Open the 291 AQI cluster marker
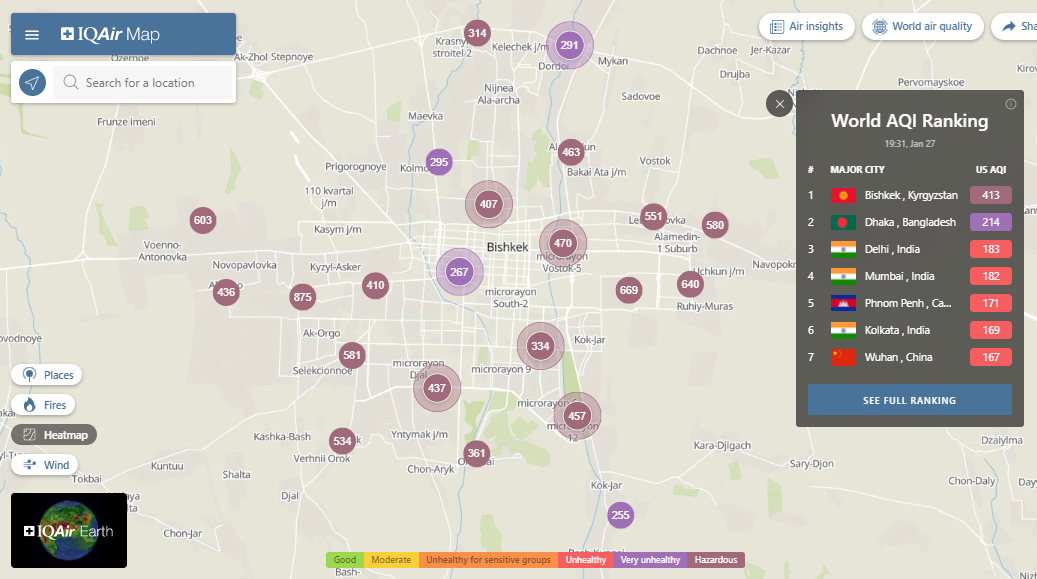Image resolution: width=1037 pixels, height=579 pixels. 569,45
